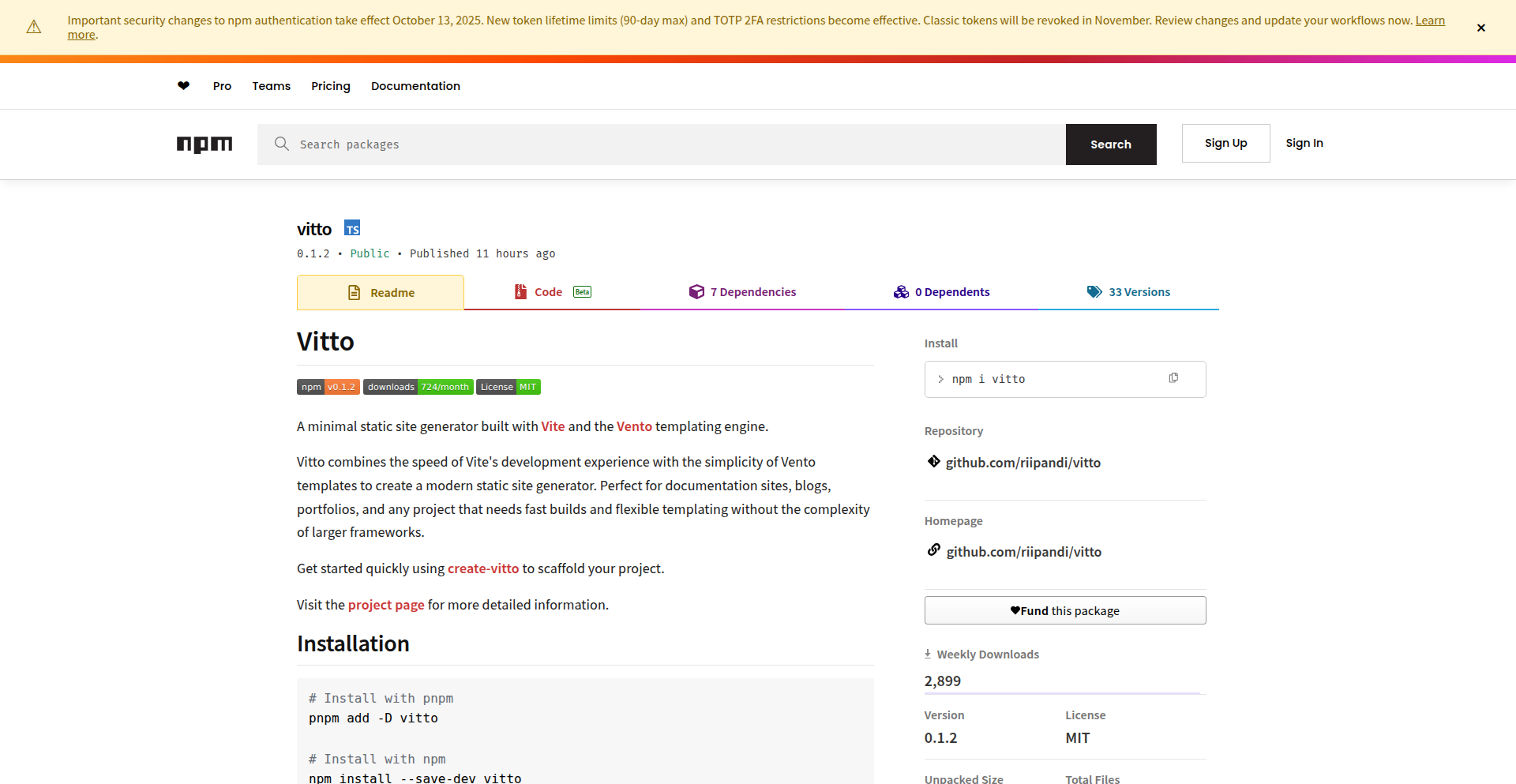Click Fund this package button
The image size is (1516, 784).
[1064, 610]
